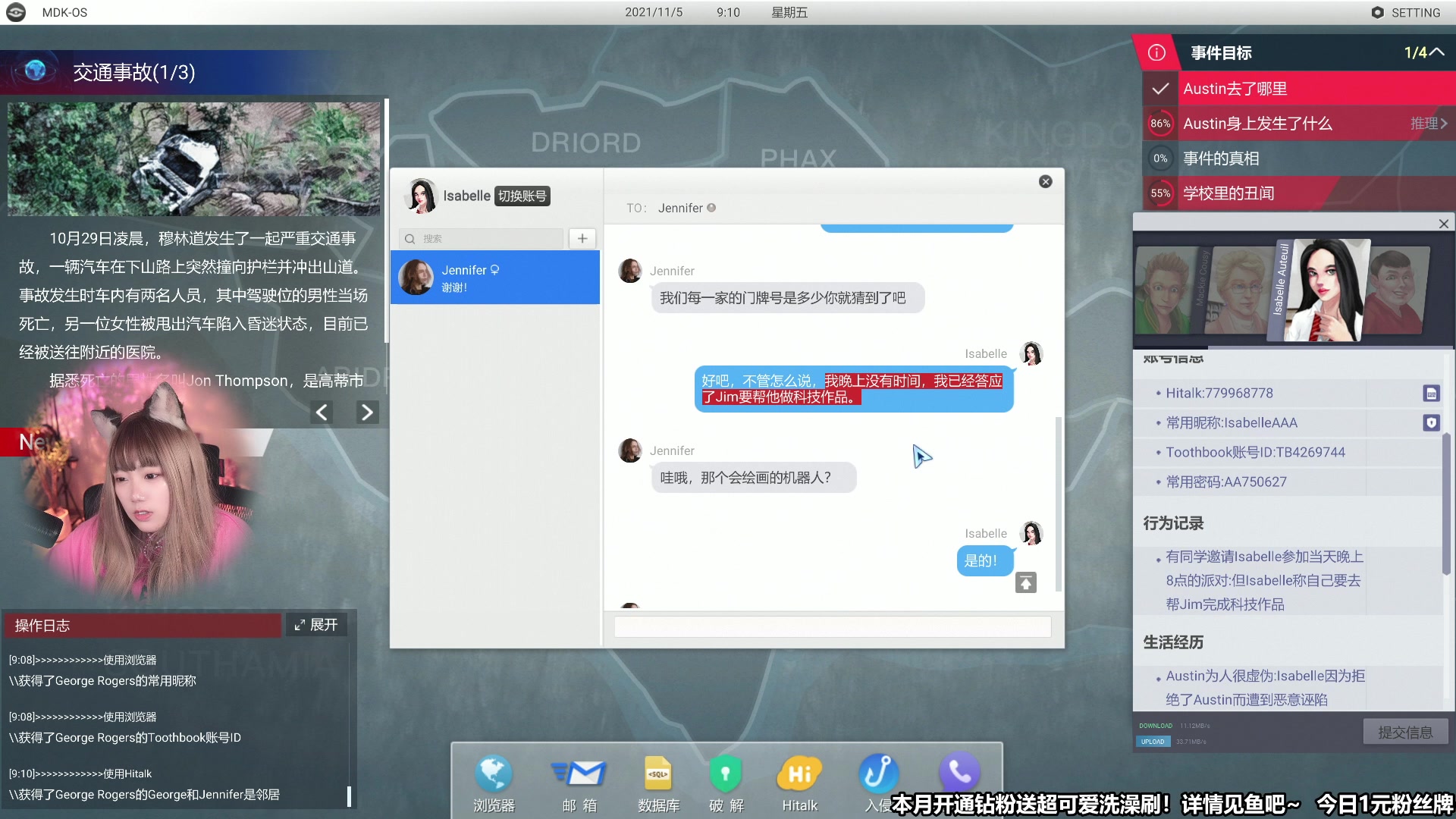Click the 0% progress circle for 事件的真相
The image size is (1456, 819).
pyautogui.click(x=1159, y=158)
